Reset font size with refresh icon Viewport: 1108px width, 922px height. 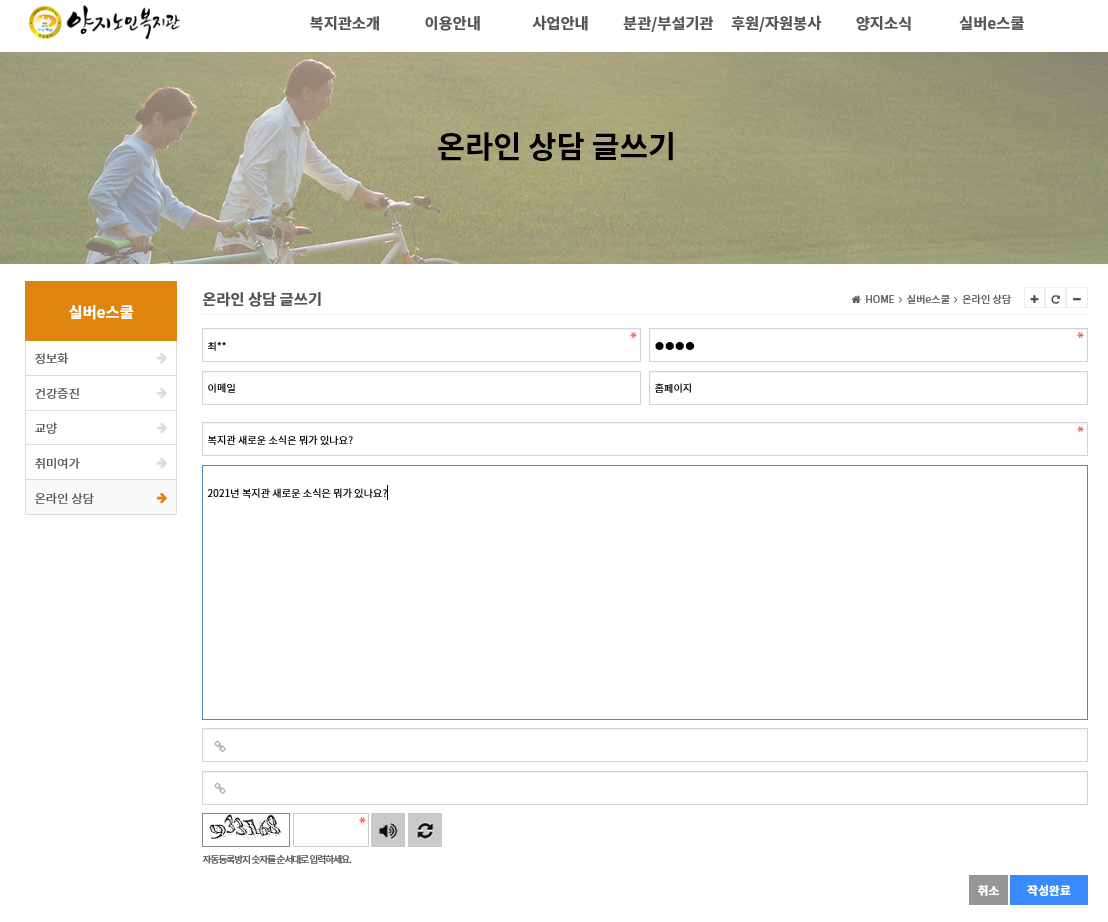(x=1056, y=299)
